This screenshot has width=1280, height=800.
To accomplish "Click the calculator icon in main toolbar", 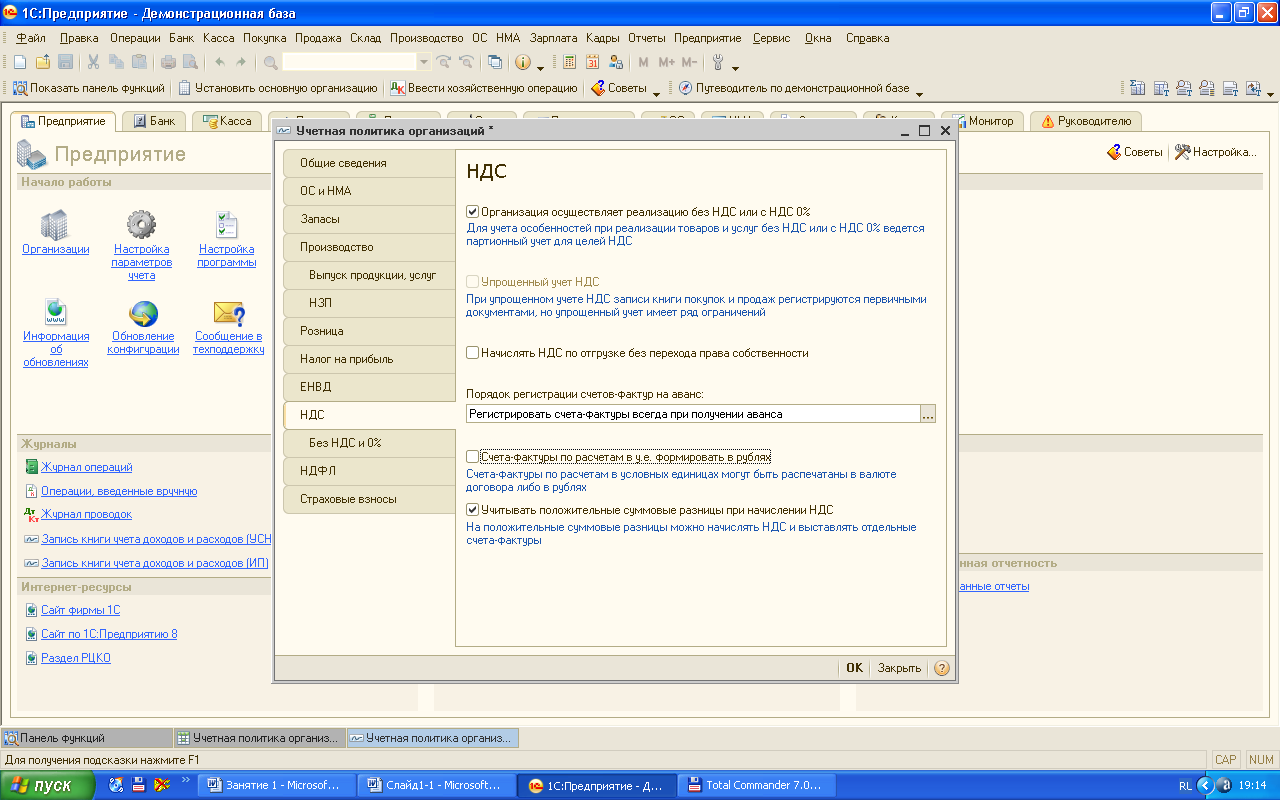I will (570, 62).
